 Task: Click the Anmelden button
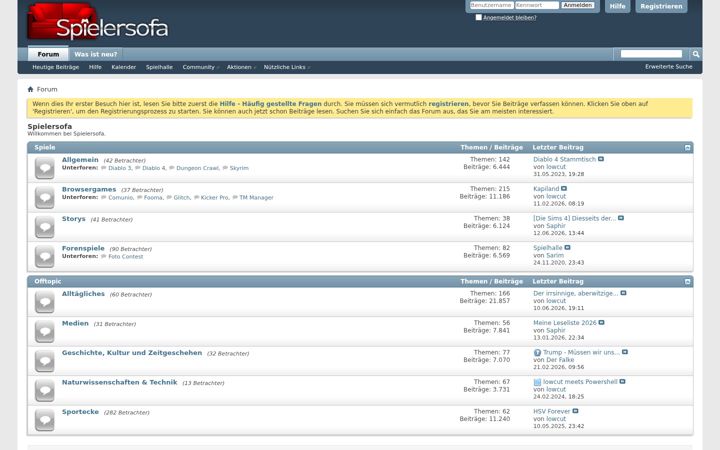[578, 5]
